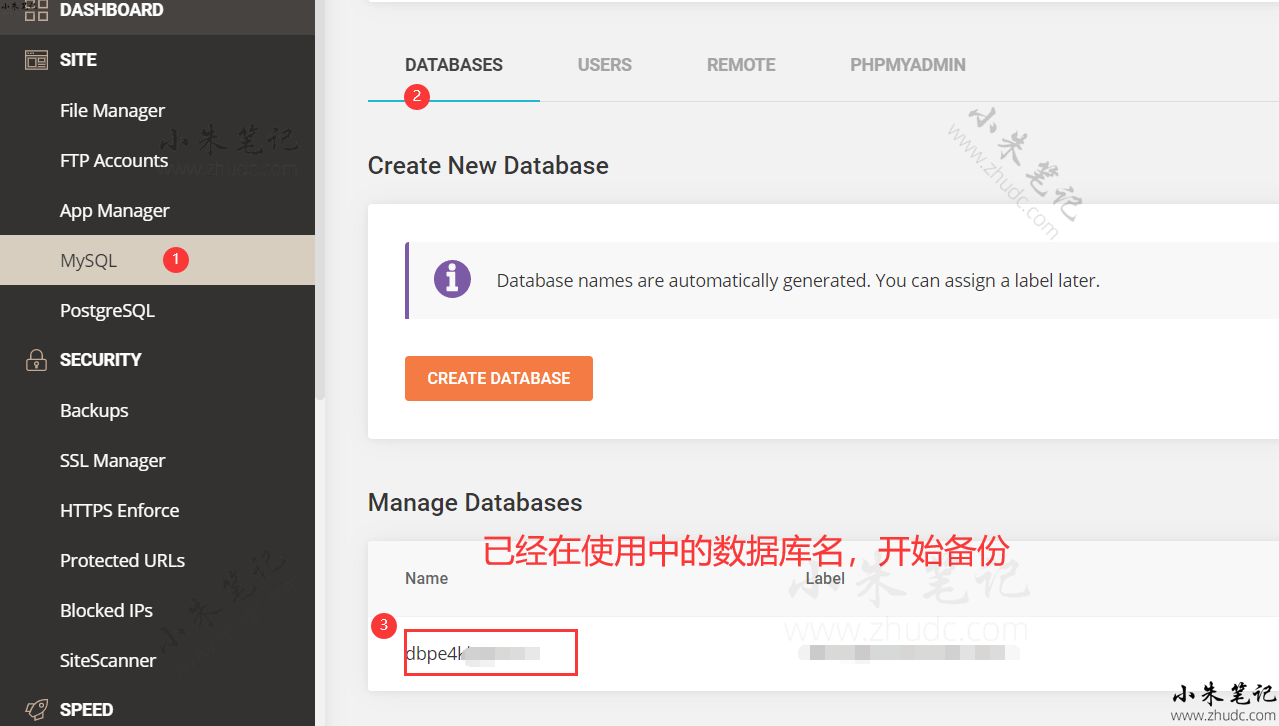Click the Security padlock icon

pyautogui.click(x=36, y=360)
